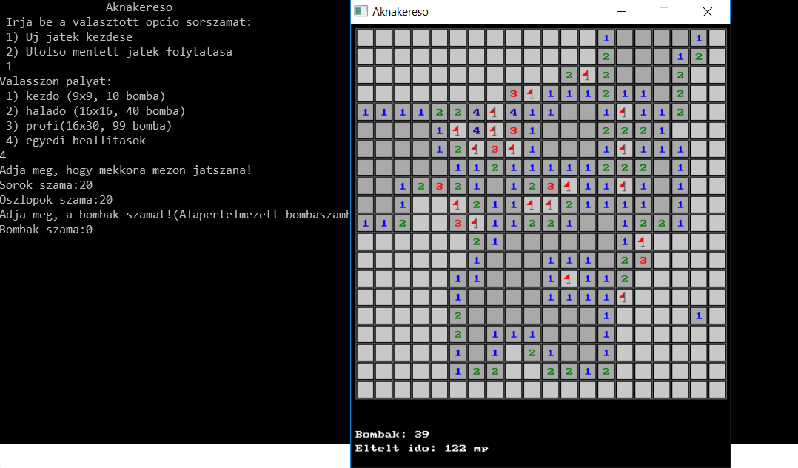The height and width of the screenshot is (468, 798).
Task: Click the "1) Uj jatek kezdese" console option
Action: [71, 36]
